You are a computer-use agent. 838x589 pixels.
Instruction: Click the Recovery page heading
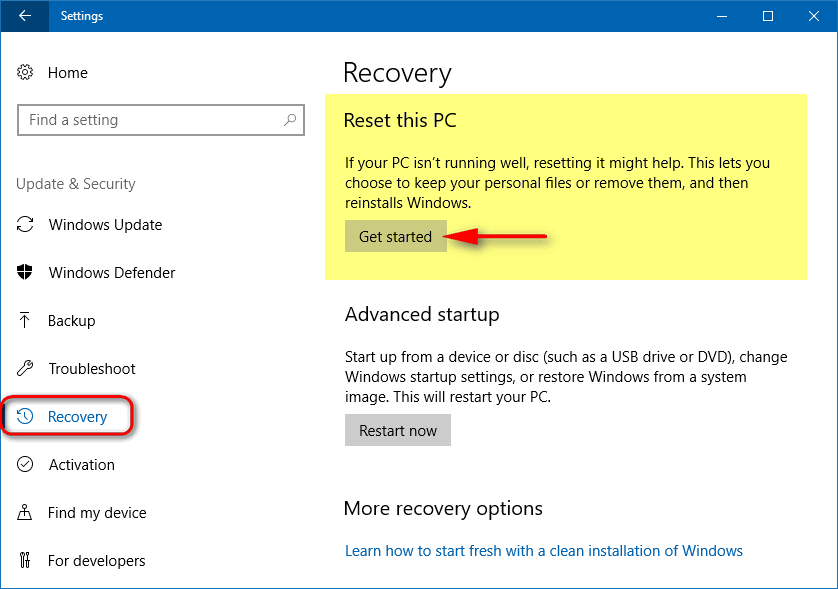pos(398,73)
